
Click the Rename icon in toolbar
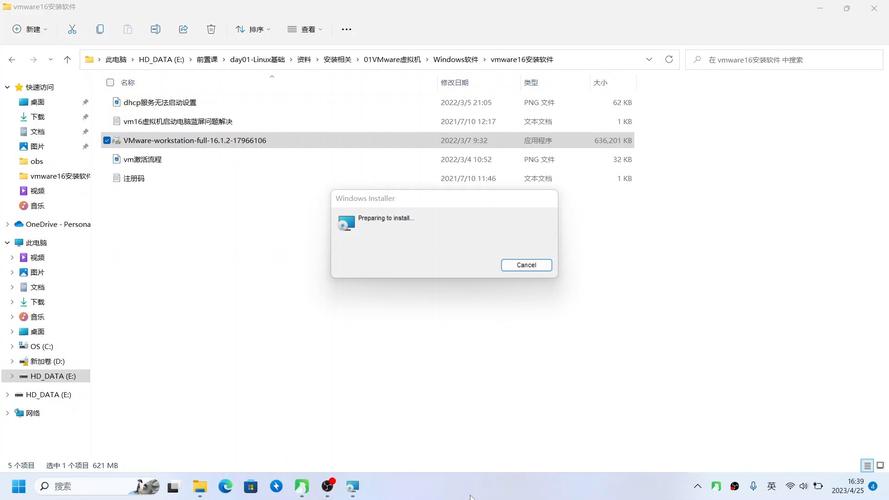155,29
